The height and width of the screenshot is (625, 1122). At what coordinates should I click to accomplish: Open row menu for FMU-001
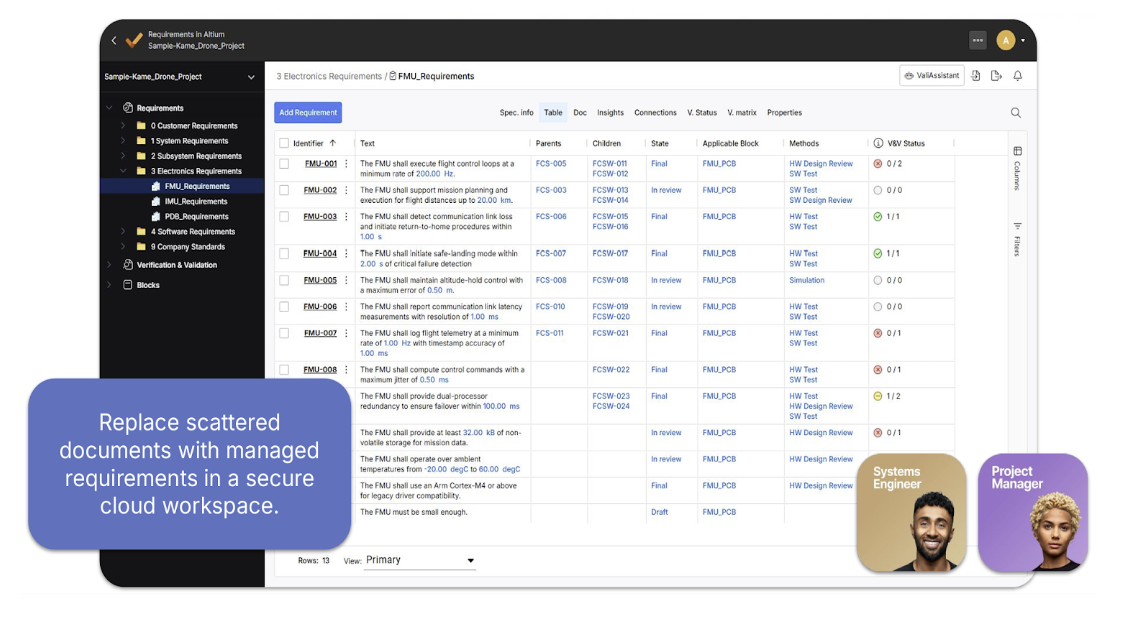coord(346,164)
